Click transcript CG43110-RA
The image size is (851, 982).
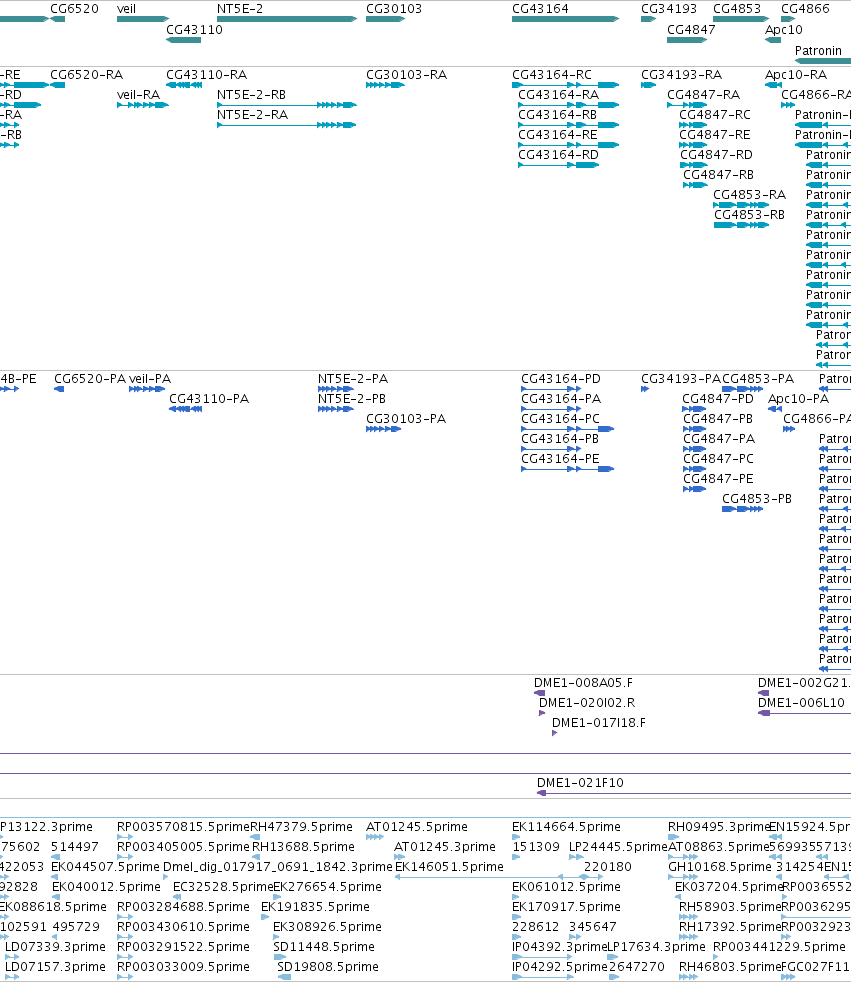click(207, 75)
